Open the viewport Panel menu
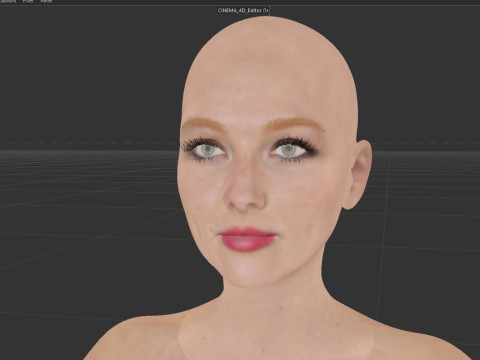480x360 pixels. pos(46,1)
